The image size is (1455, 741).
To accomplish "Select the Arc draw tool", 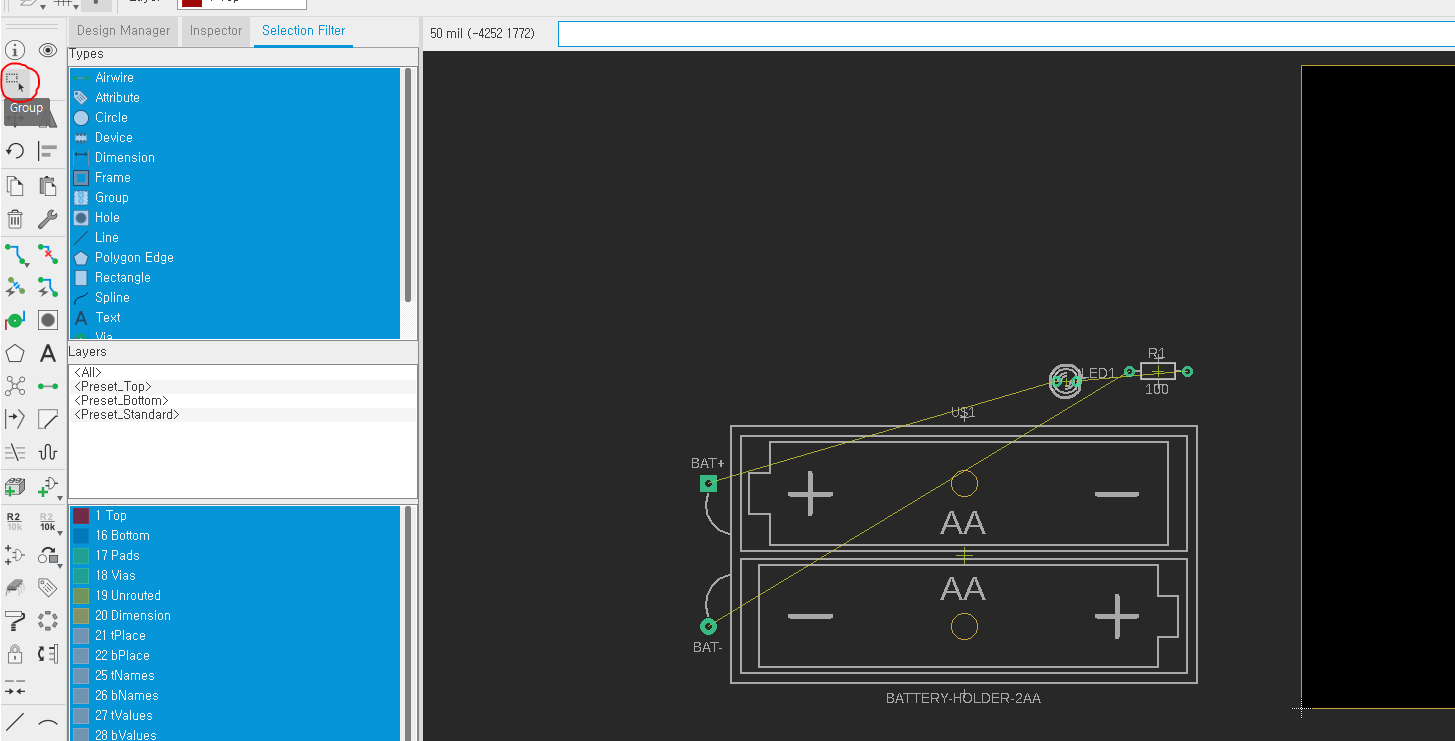I will [48, 722].
